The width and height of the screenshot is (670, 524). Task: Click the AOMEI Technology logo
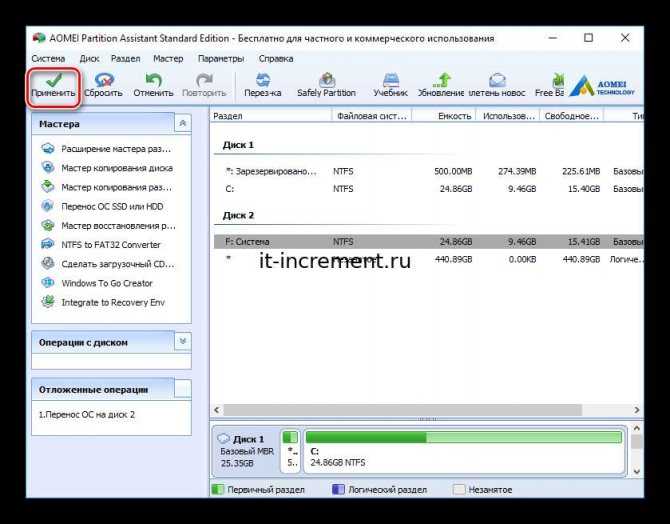(x=602, y=86)
